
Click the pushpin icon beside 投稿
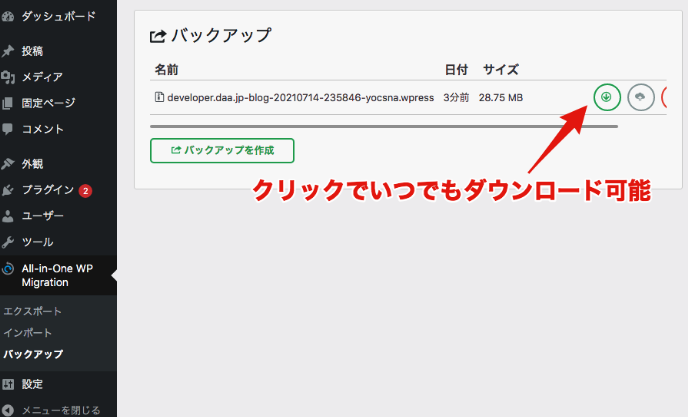tap(8, 51)
